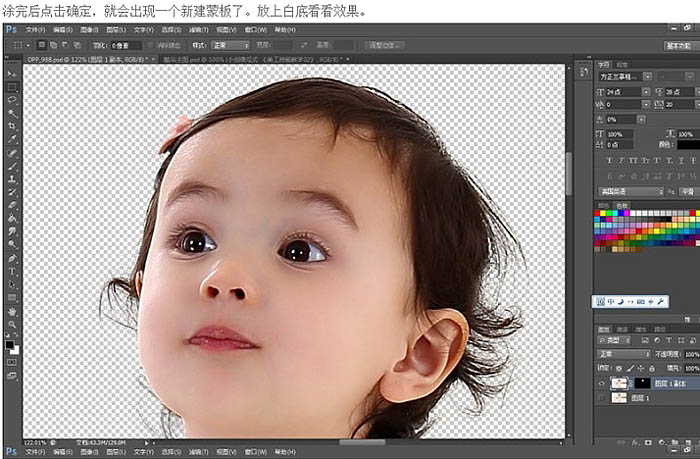Toggle visibility of 图层 1 layer
This screenshot has width=700, height=459.
(x=600, y=399)
